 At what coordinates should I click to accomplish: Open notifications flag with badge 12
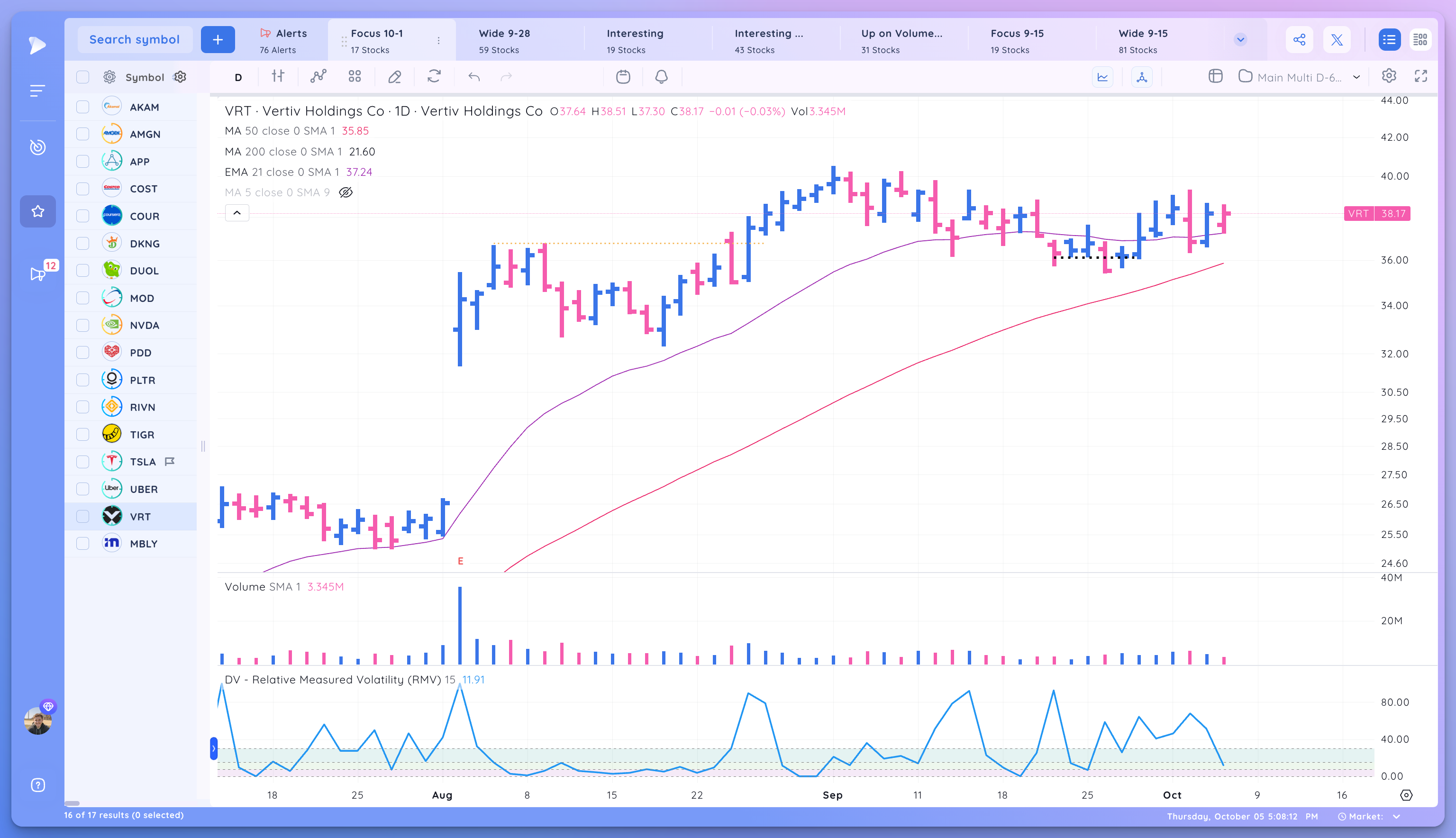click(x=38, y=273)
